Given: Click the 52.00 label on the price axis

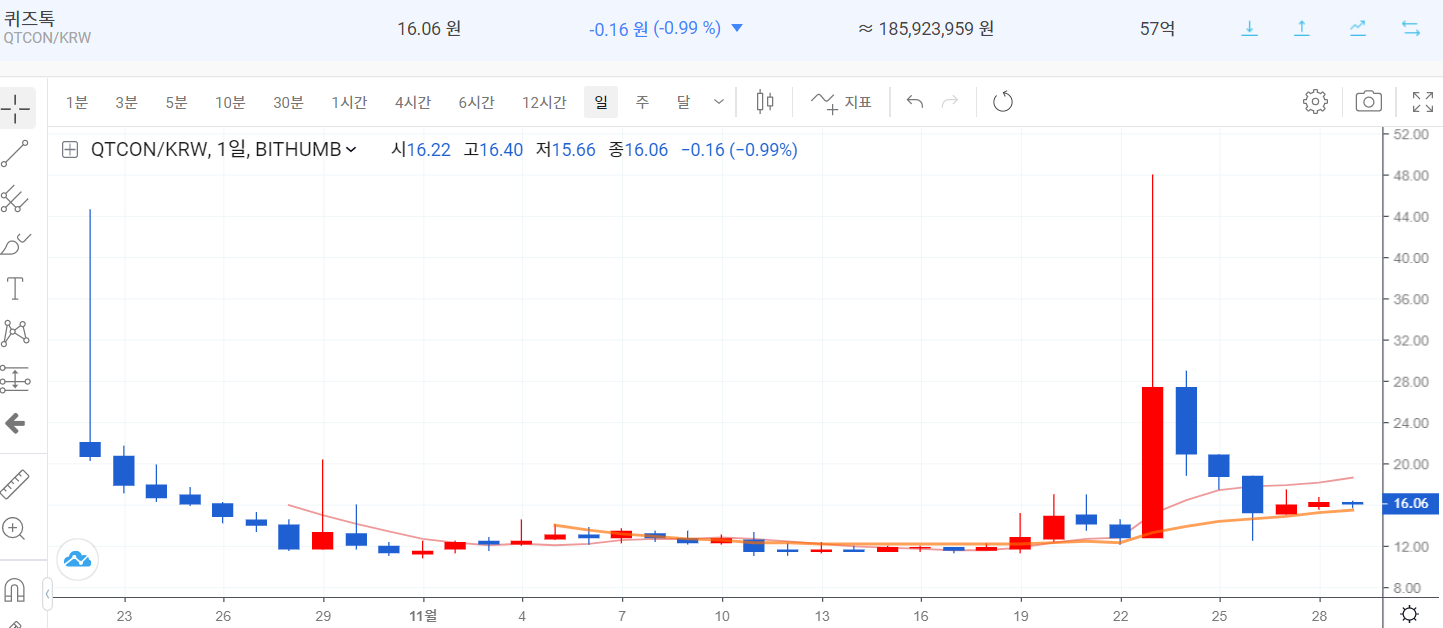Looking at the screenshot, I should click(1410, 134).
